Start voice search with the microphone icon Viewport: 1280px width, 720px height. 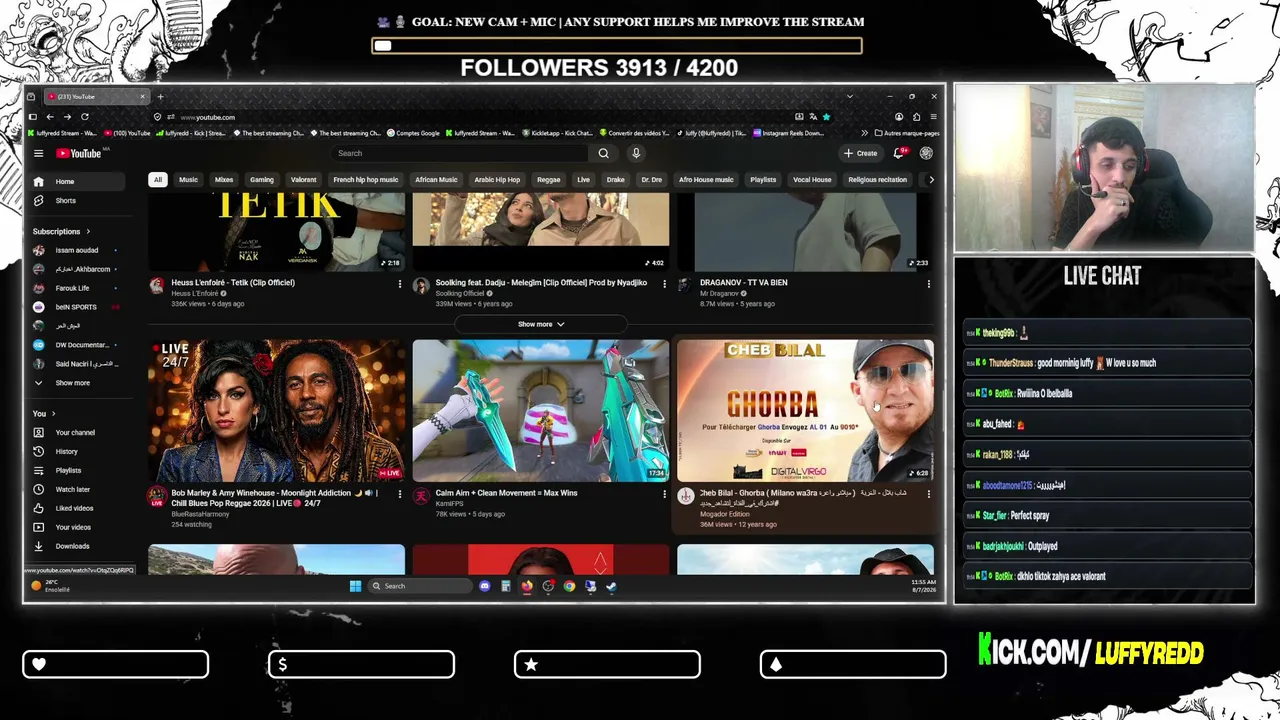point(636,153)
